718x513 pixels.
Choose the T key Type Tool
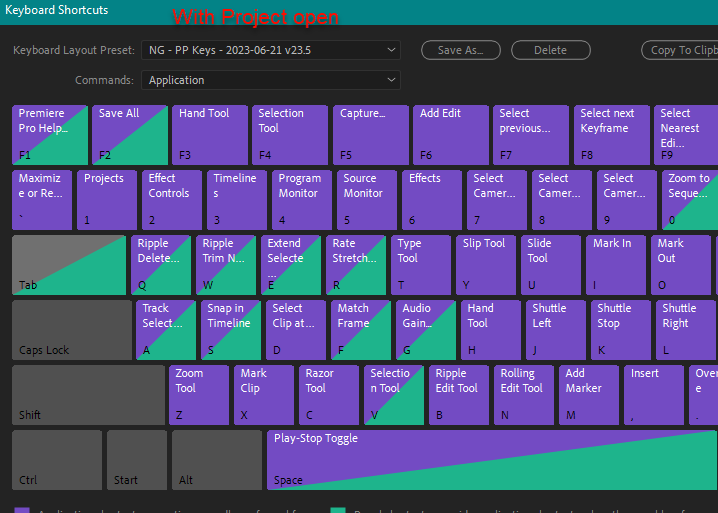[x=421, y=265]
